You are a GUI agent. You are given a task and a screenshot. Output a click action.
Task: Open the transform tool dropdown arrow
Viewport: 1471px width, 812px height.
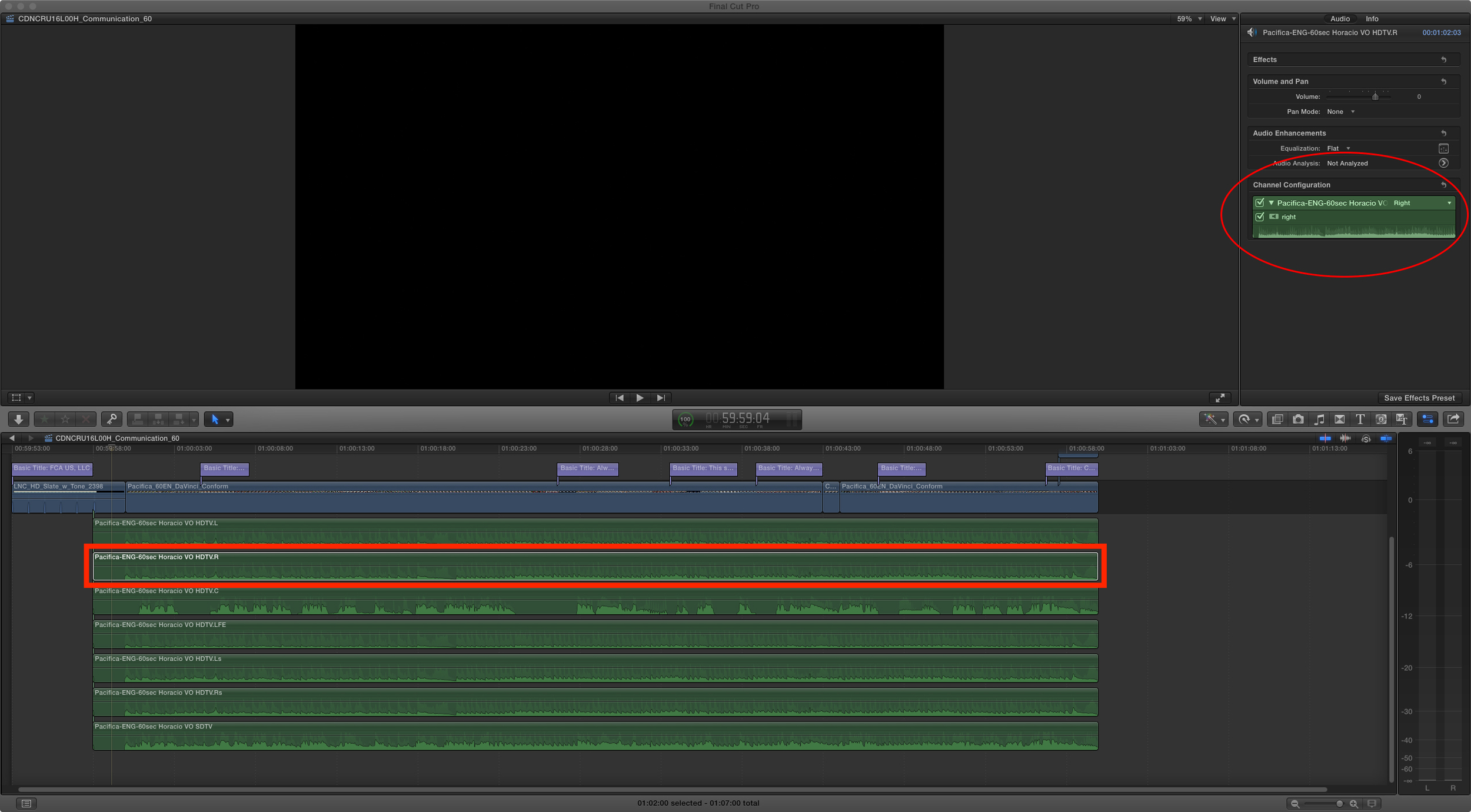coord(29,398)
